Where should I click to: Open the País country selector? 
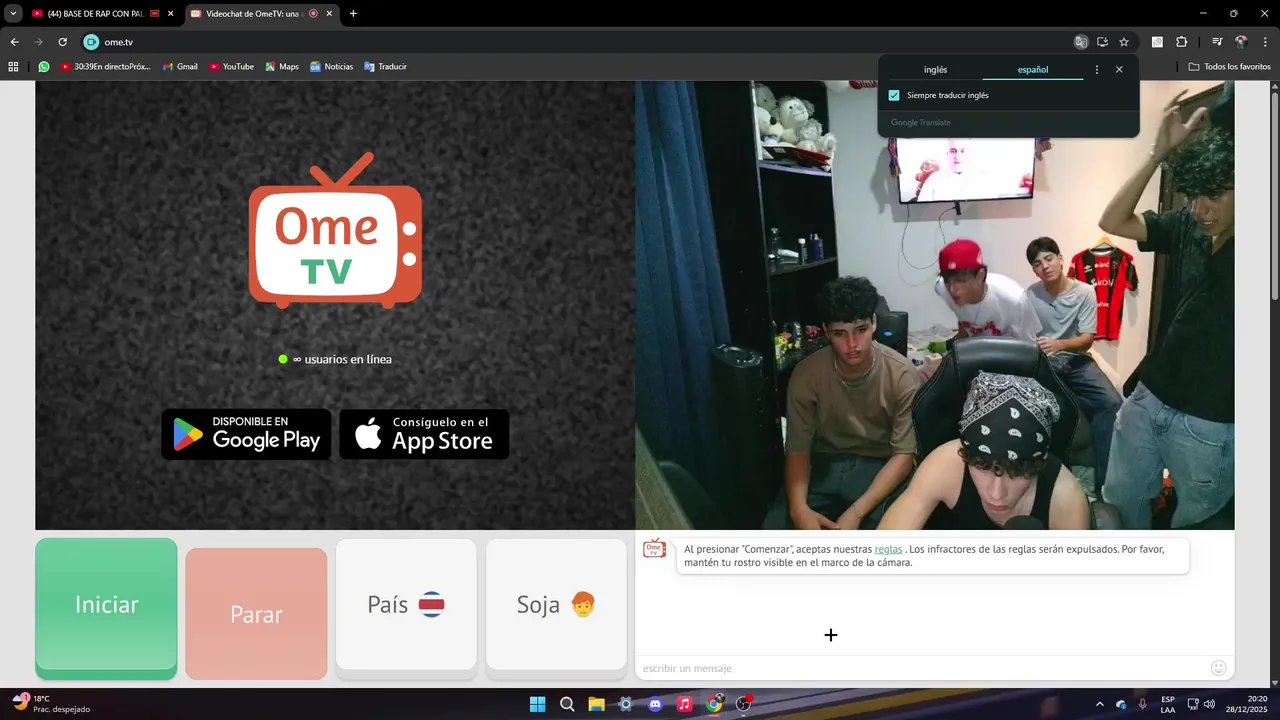[x=406, y=605]
